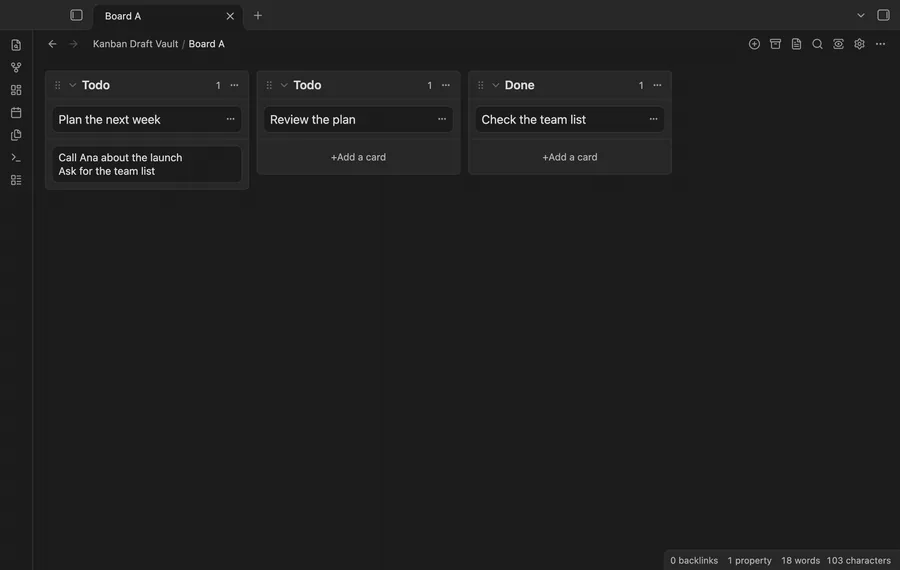Click the first Todo list title
The width and height of the screenshot is (900, 570).
coord(96,85)
